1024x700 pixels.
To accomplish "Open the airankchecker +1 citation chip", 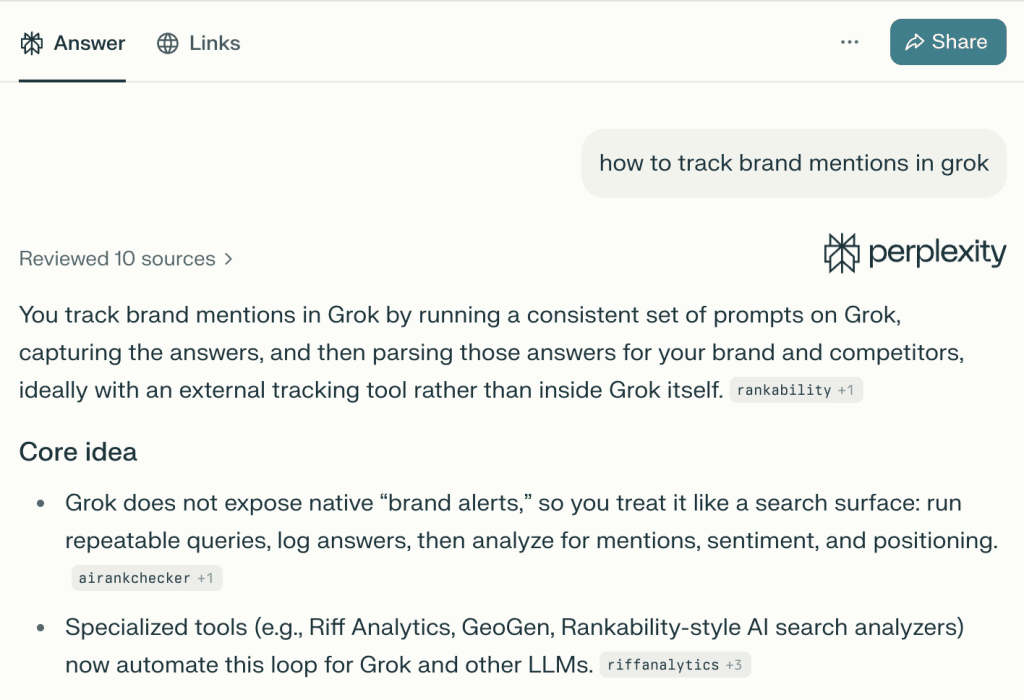I will [147, 578].
